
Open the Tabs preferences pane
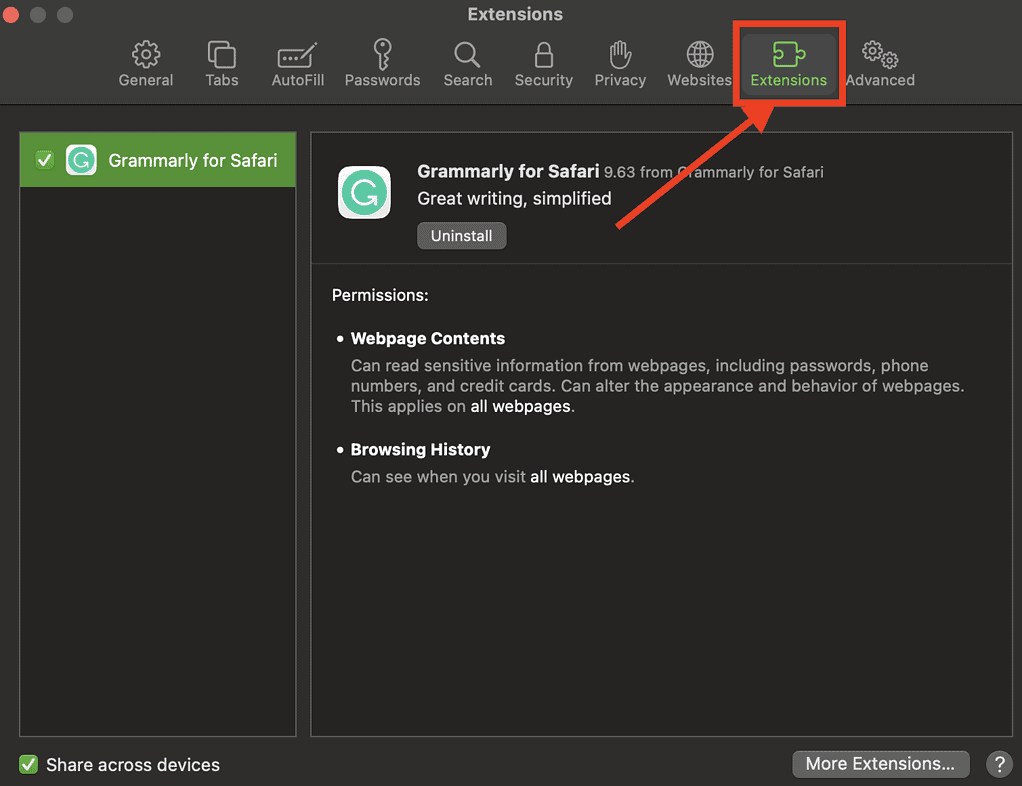pyautogui.click(x=222, y=64)
